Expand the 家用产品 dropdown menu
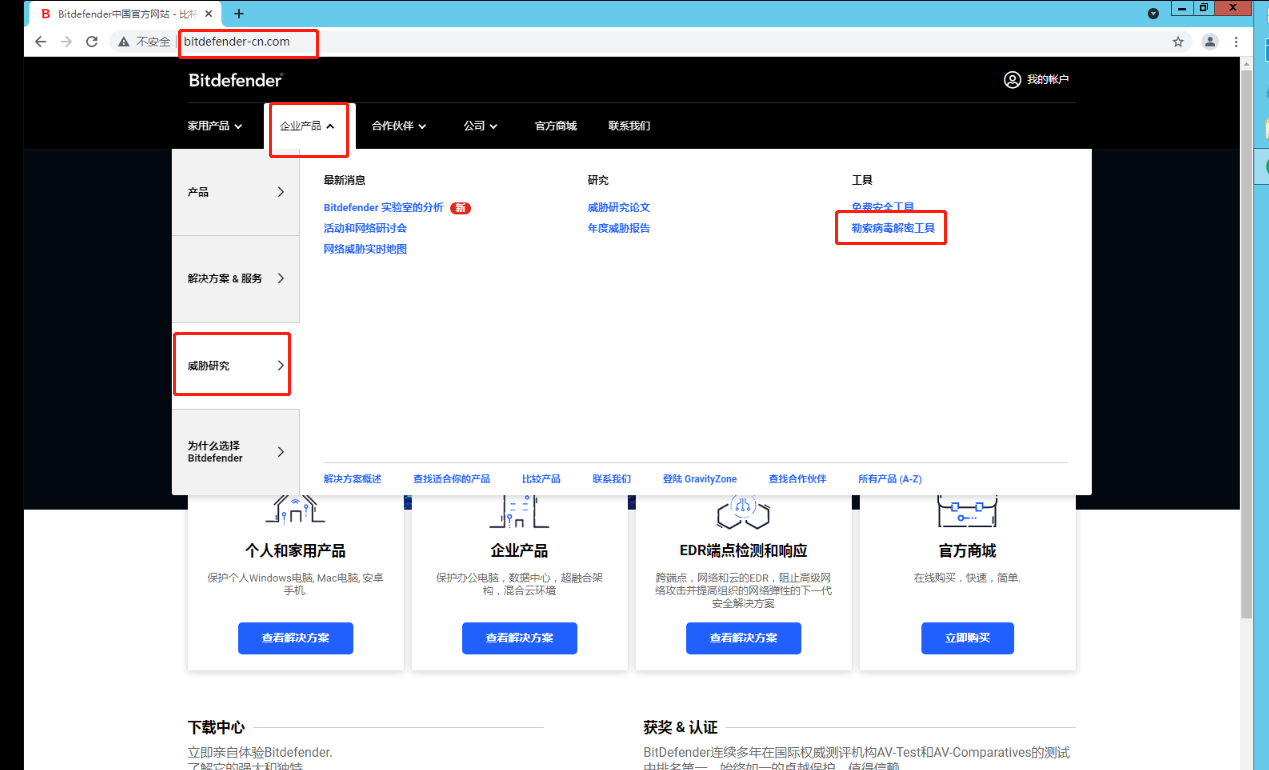The image size is (1269, 770). (214, 126)
